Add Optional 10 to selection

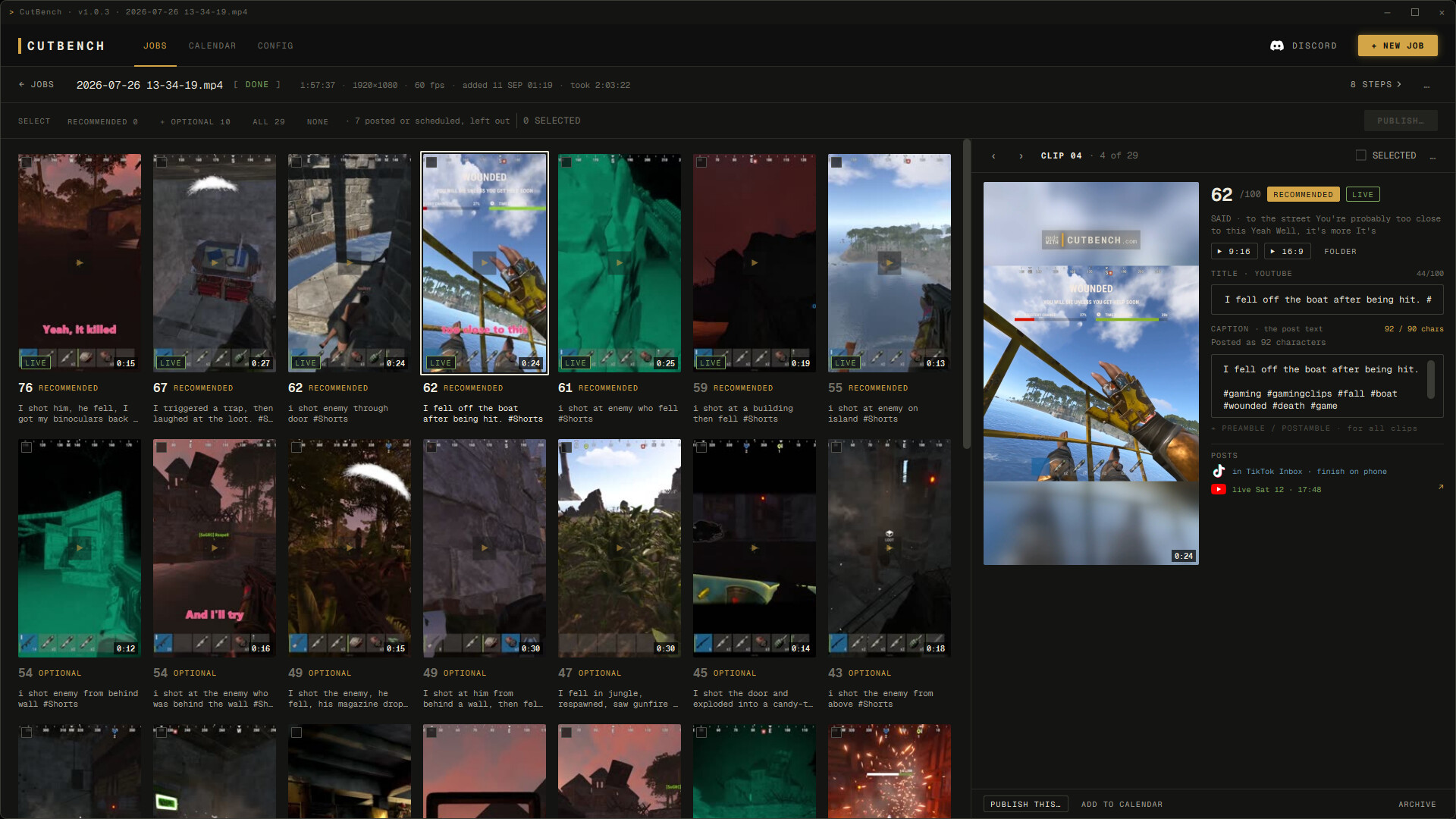coord(195,121)
